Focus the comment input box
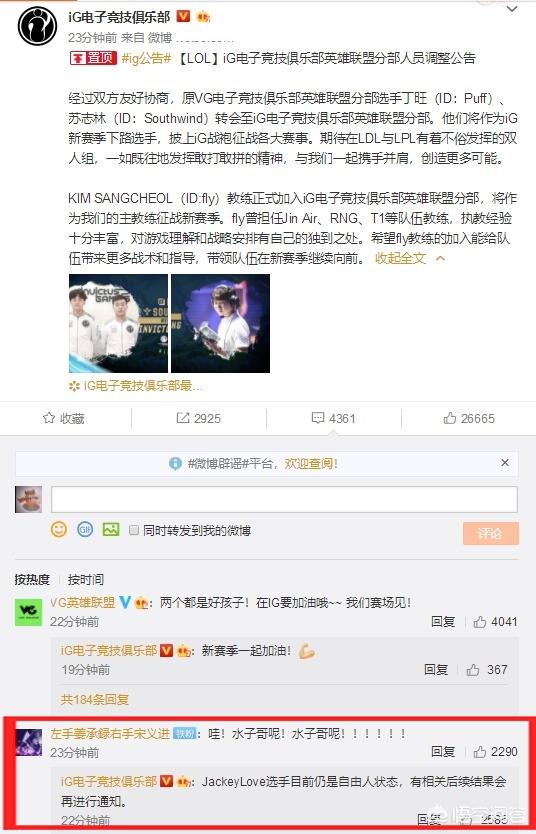 click(x=284, y=499)
